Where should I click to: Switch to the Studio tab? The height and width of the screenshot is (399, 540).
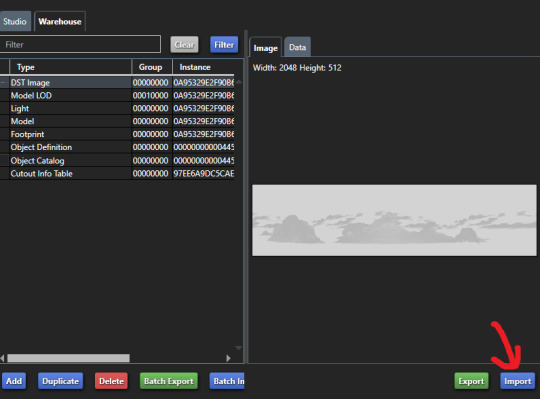14,21
